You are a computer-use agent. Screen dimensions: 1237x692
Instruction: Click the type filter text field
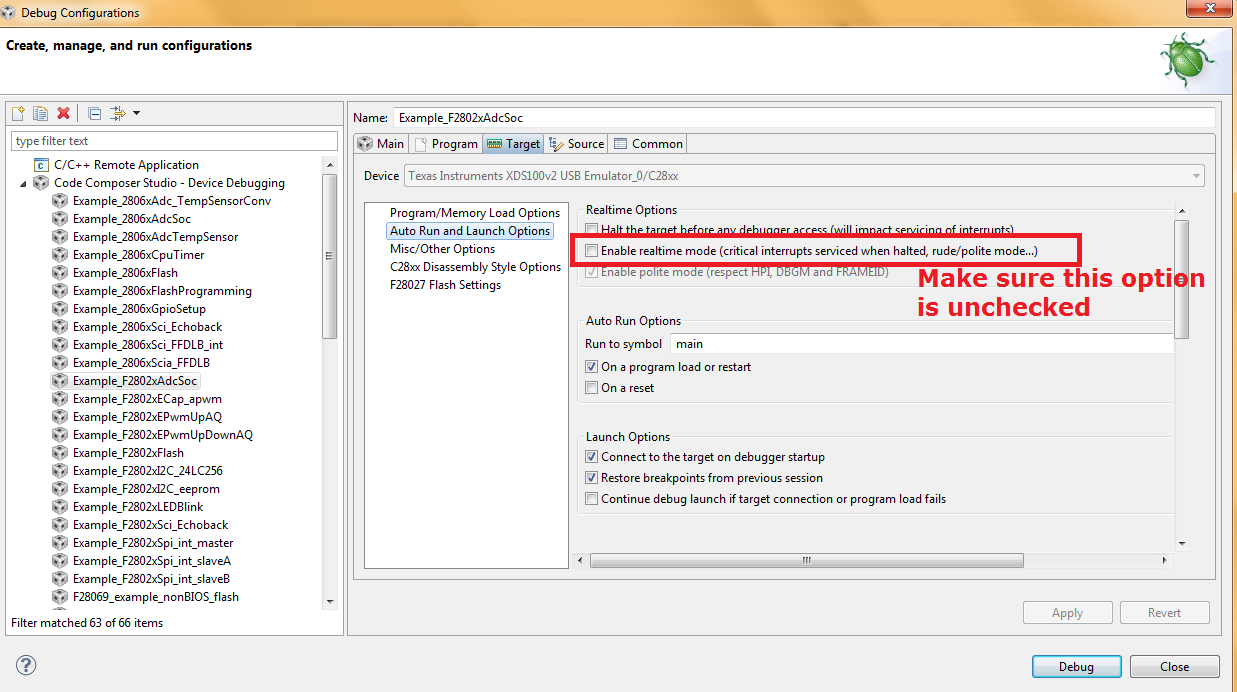pos(174,141)
